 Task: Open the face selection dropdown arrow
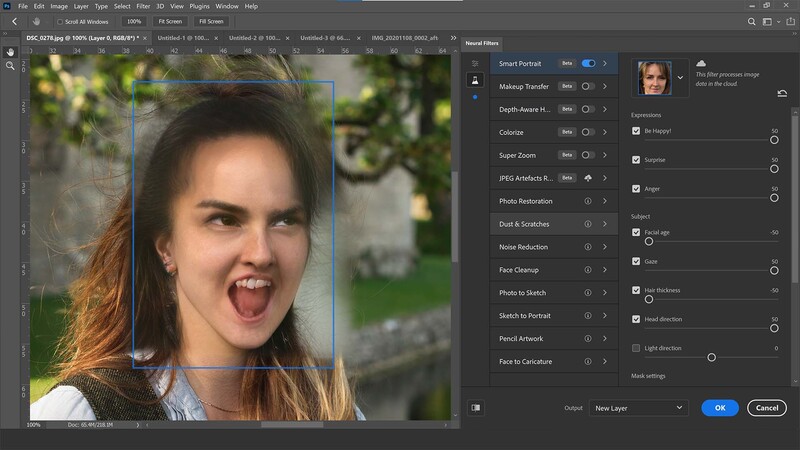point(680,78)
